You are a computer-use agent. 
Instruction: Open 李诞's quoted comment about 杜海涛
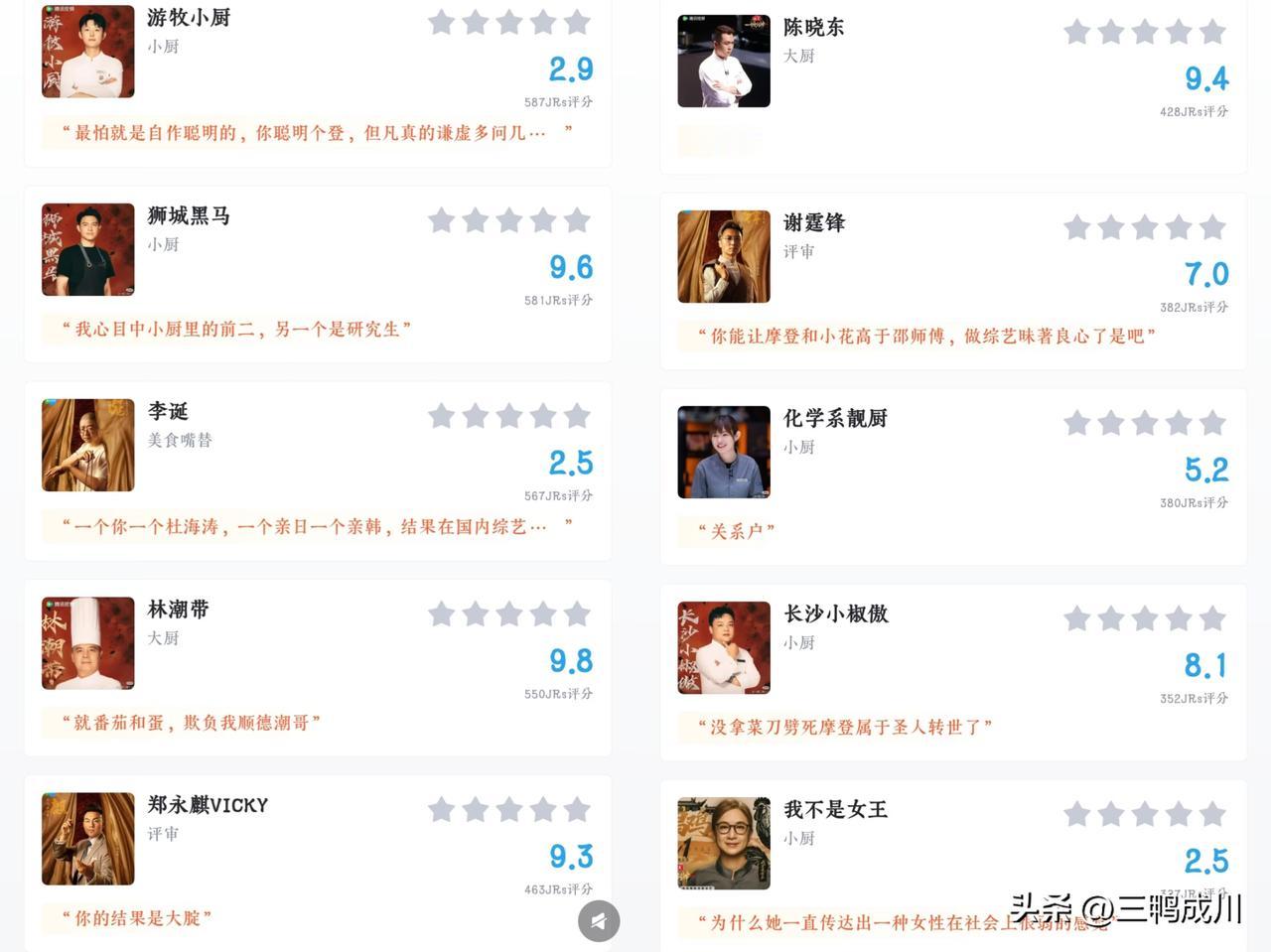(x=317, y=526)
